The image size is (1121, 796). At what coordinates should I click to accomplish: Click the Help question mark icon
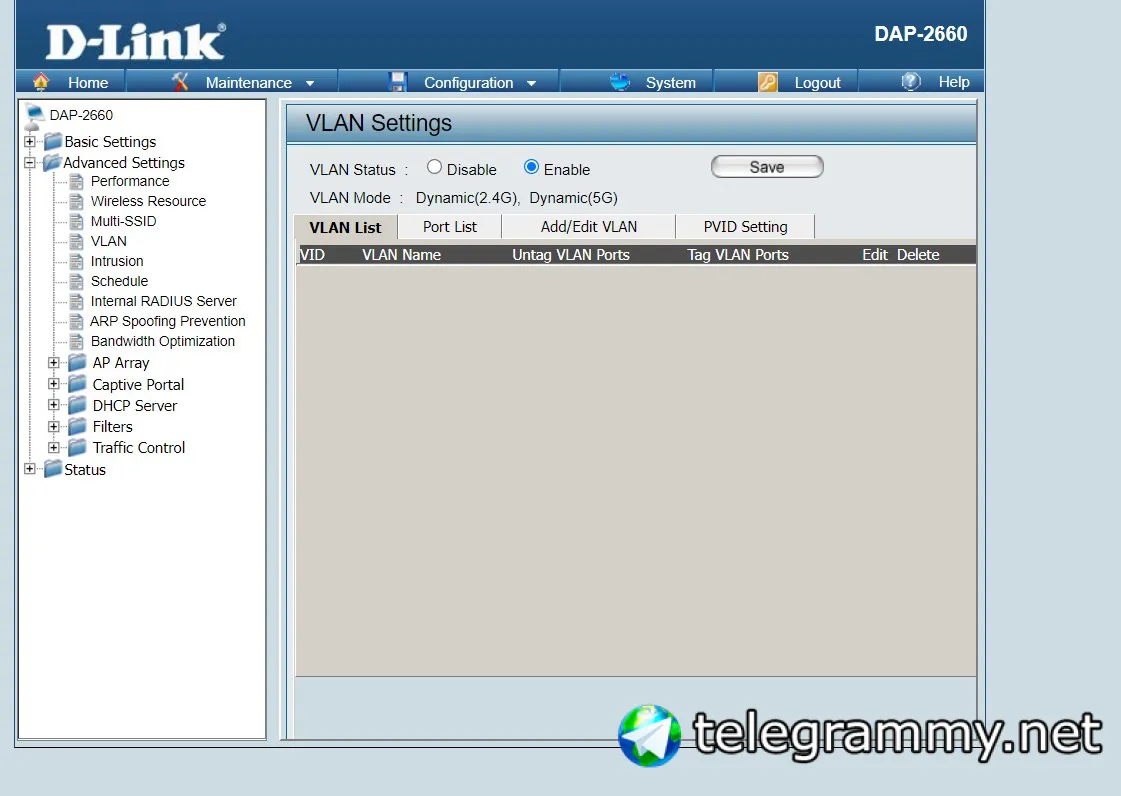point(911,82)
